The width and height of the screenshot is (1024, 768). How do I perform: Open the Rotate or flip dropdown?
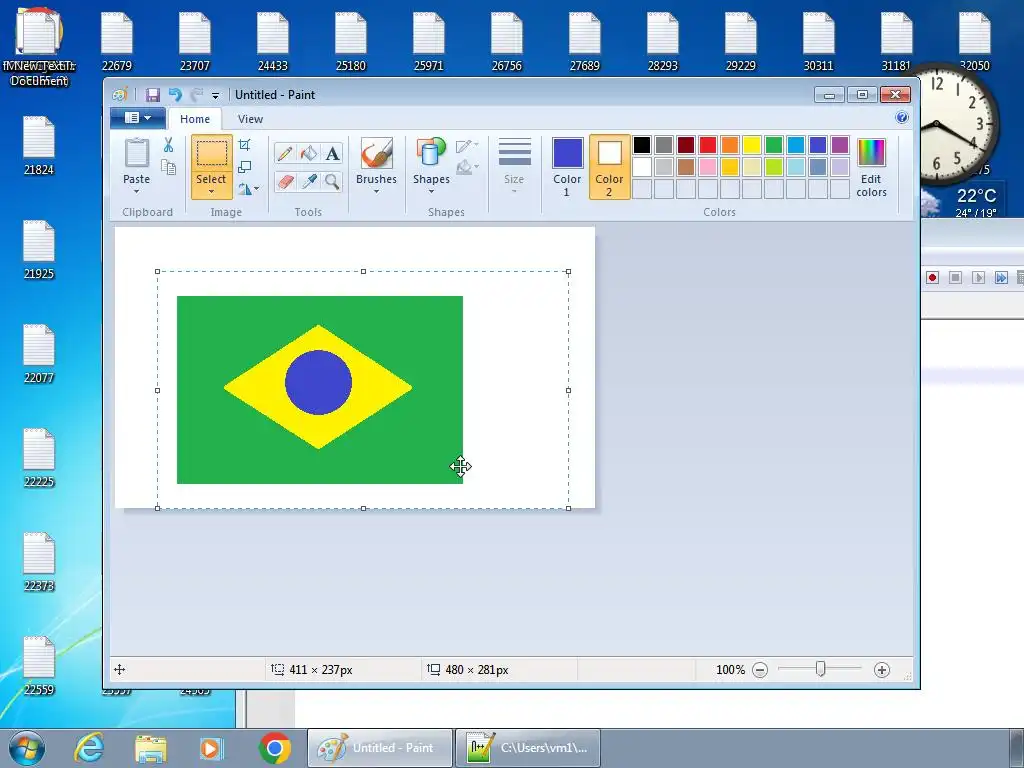click(248, 189)
